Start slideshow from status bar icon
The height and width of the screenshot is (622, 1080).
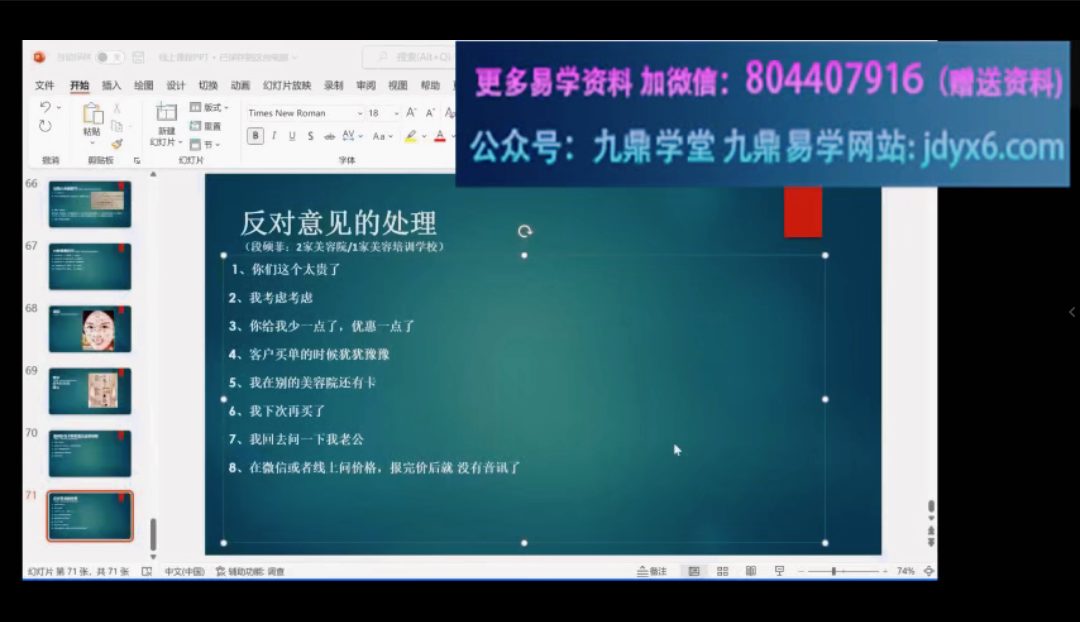click(x=779, y=571)
